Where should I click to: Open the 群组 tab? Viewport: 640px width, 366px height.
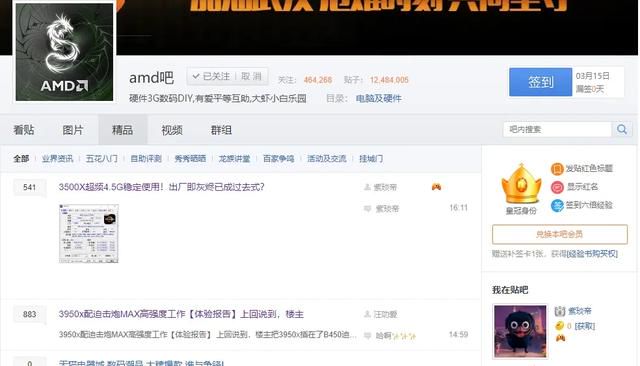[221, 130]
